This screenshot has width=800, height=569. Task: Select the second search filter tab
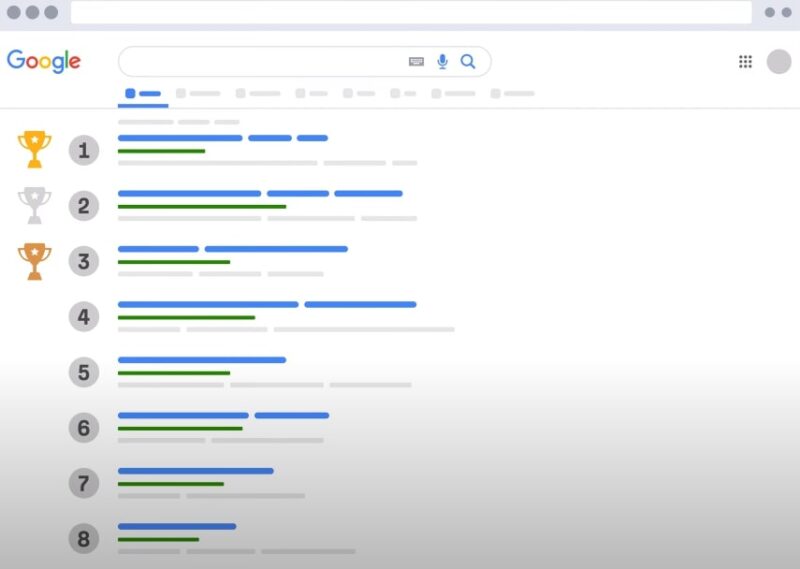[x=198, y=93]
